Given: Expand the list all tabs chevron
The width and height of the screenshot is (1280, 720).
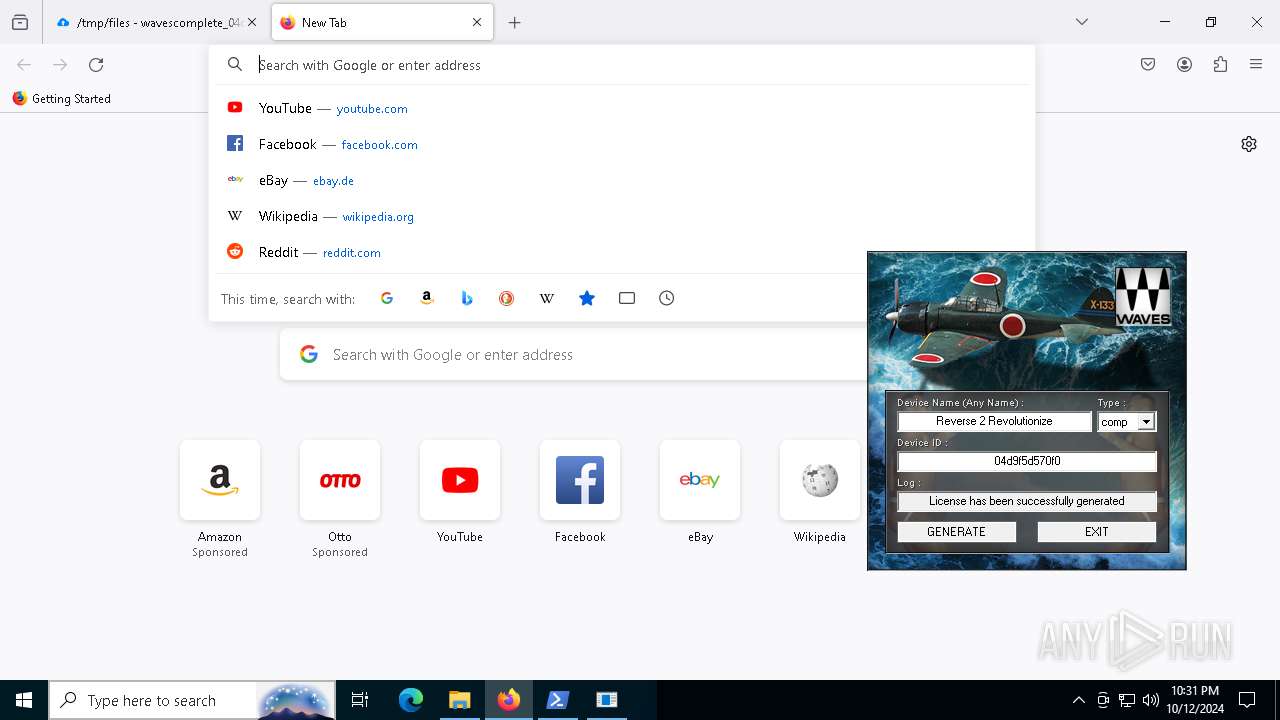Looking at the screenshot, I should (x=1082, y=22).
